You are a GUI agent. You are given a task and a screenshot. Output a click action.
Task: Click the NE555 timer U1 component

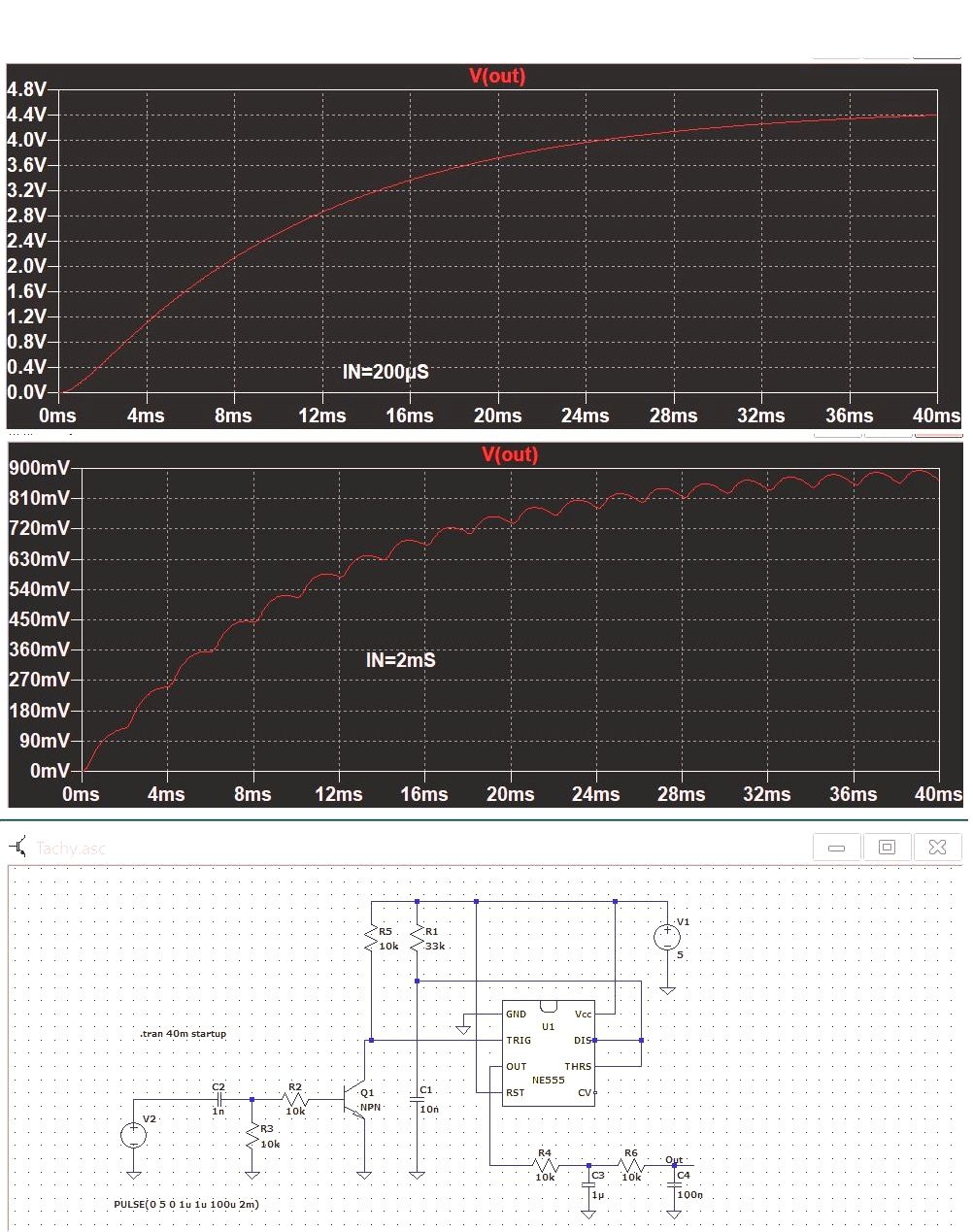click(548, 1052)
